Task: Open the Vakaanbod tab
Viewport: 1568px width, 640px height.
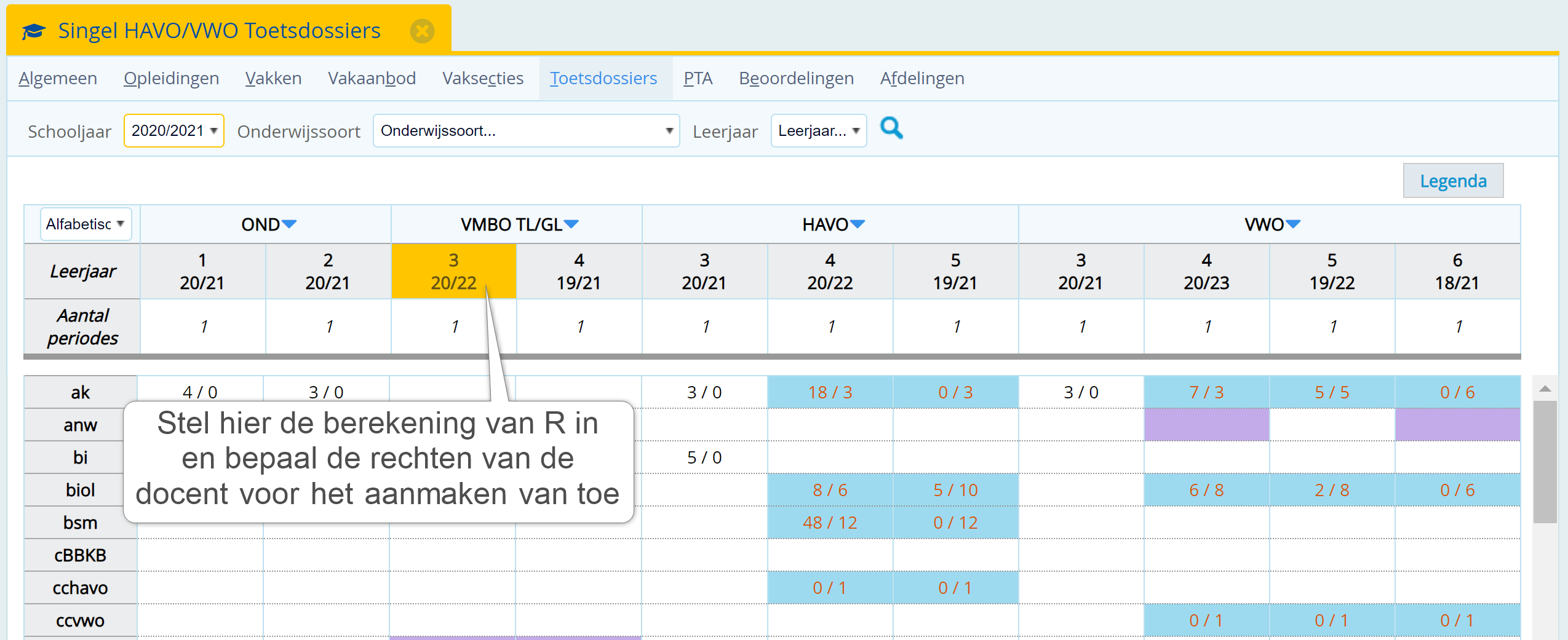Action: click(372, 78)
